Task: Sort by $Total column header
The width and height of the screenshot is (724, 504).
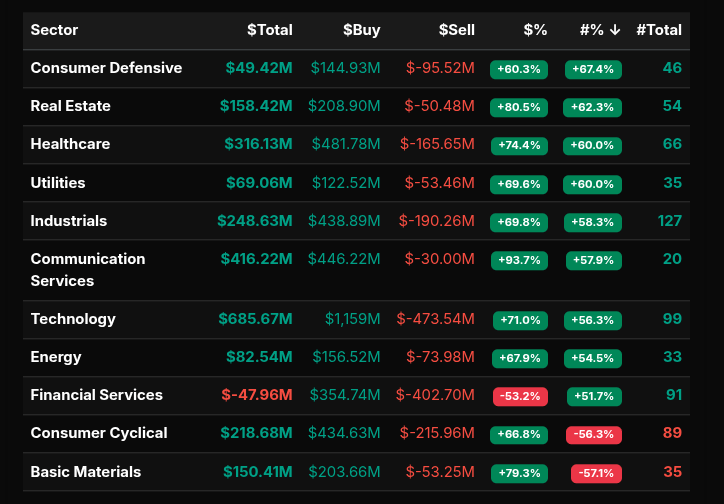Action: [x=269, y=30]
